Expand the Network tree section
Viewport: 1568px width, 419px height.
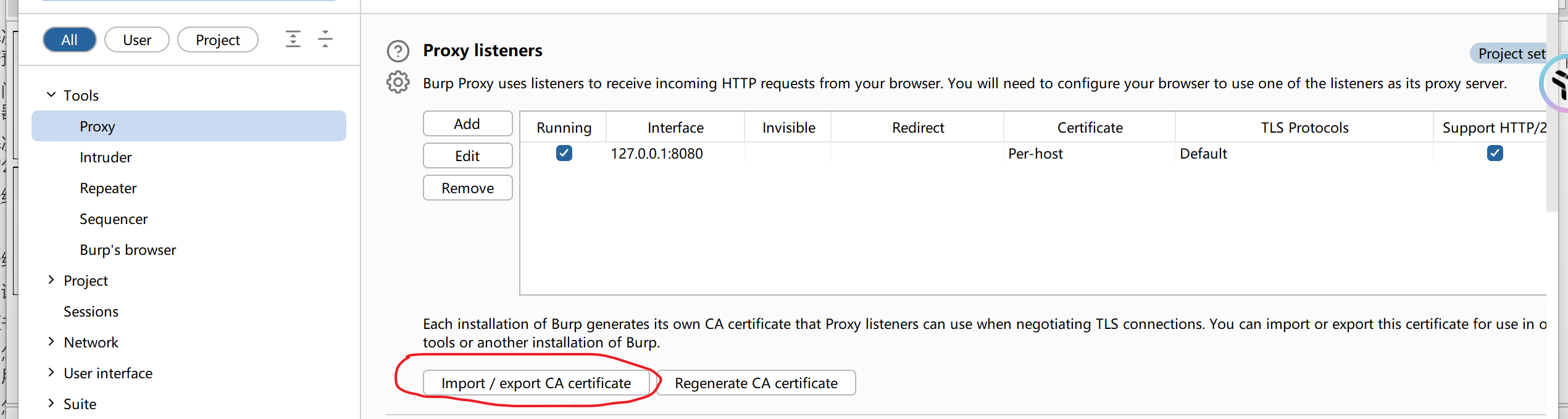51,342
